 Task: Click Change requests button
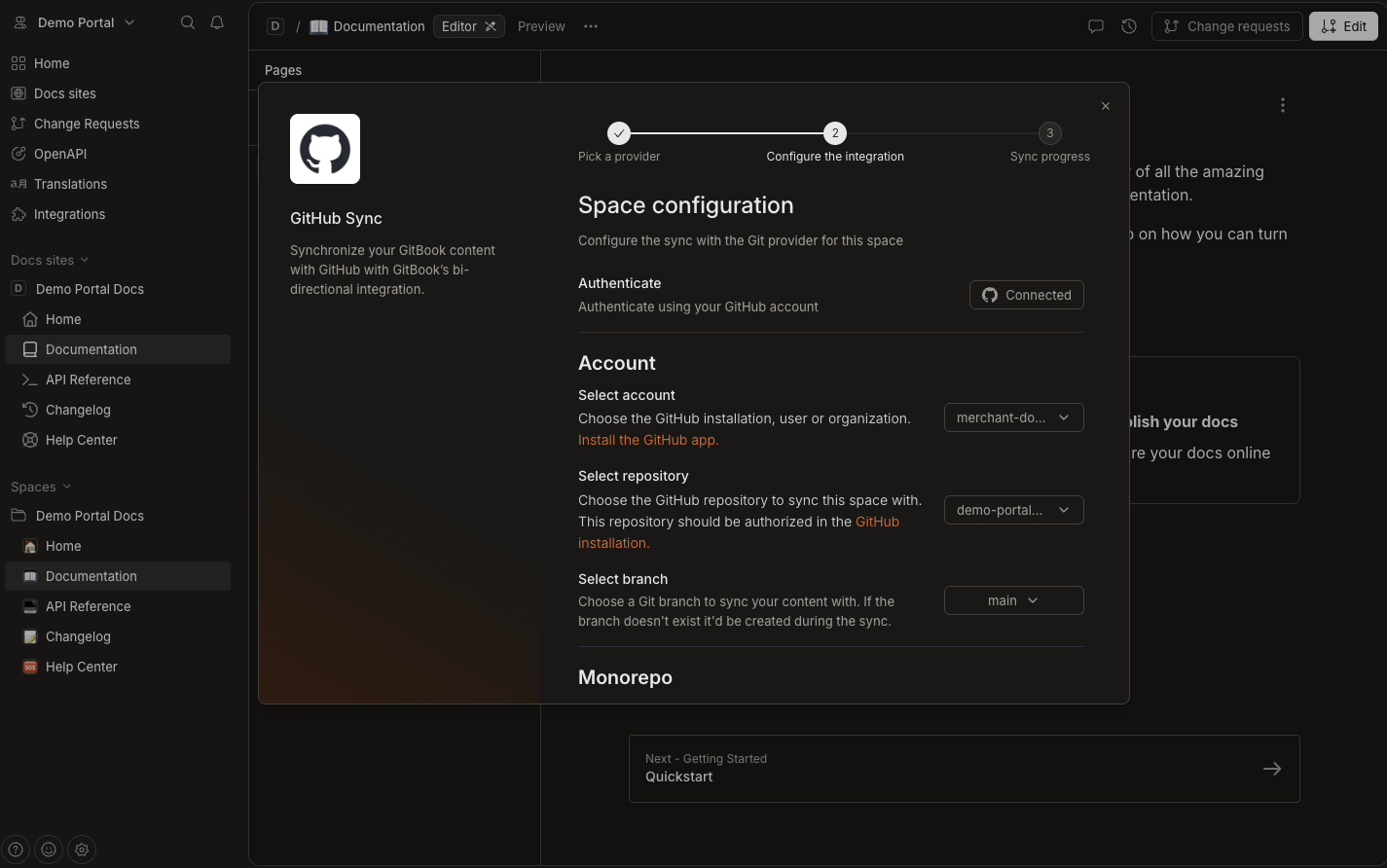(x=1227, y=26)
